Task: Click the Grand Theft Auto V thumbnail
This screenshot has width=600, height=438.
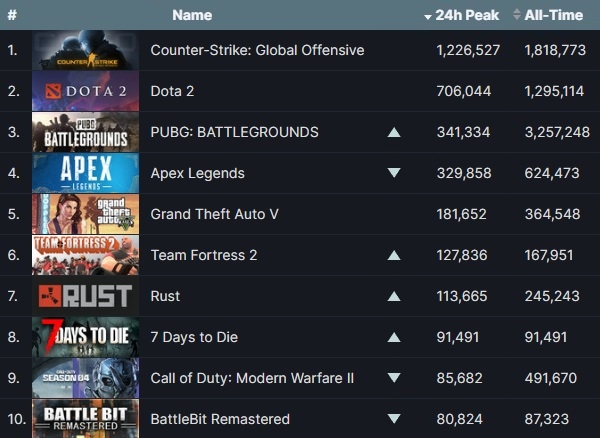Action: (84, 214)
